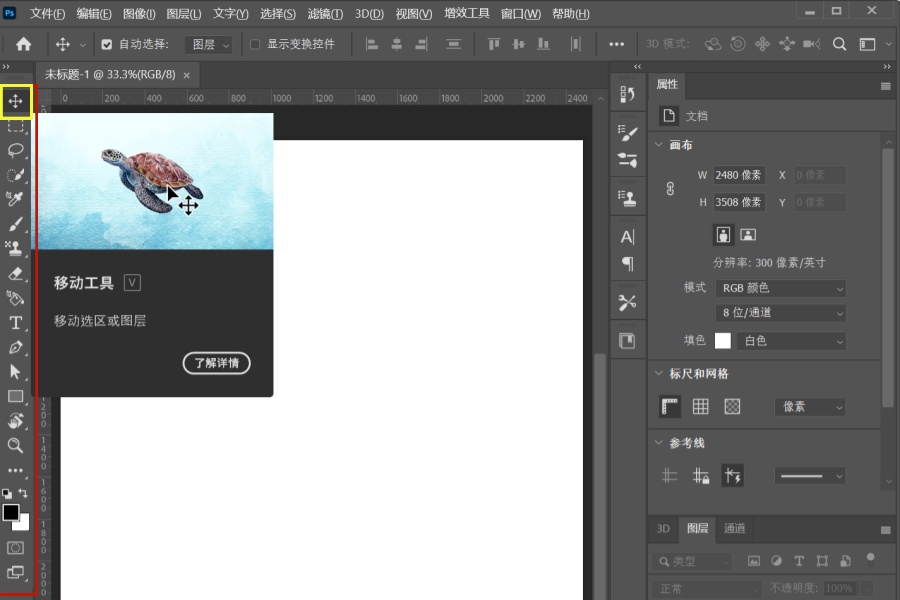Open the 图像(I) menu
The width and height of the screenshot is (900, 600).
[139, 13]
